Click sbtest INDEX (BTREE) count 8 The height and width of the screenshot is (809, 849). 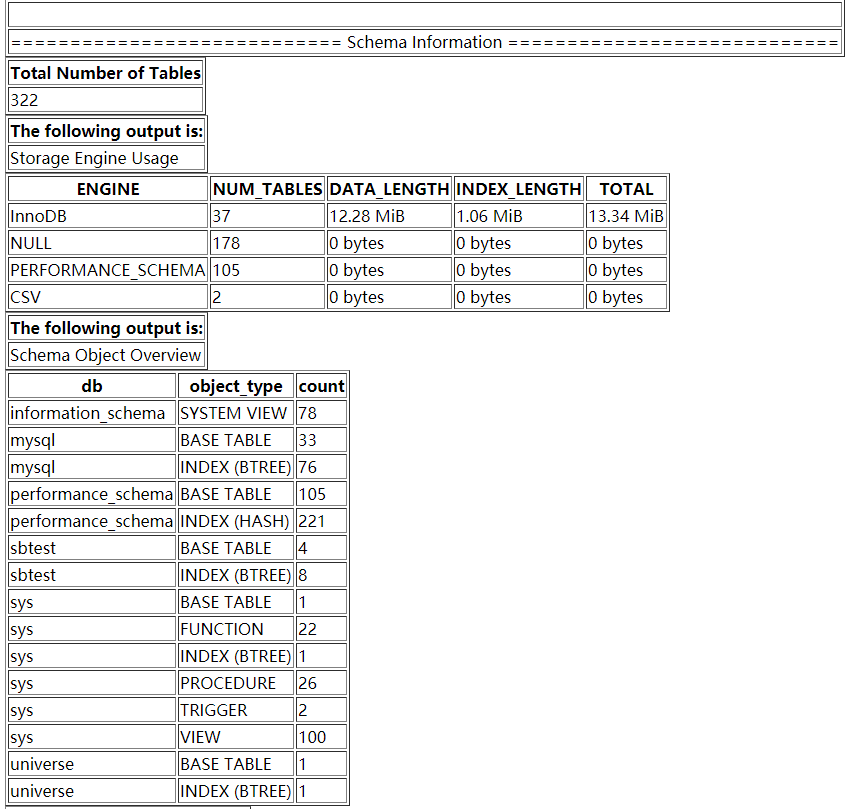tap(322, 575)
